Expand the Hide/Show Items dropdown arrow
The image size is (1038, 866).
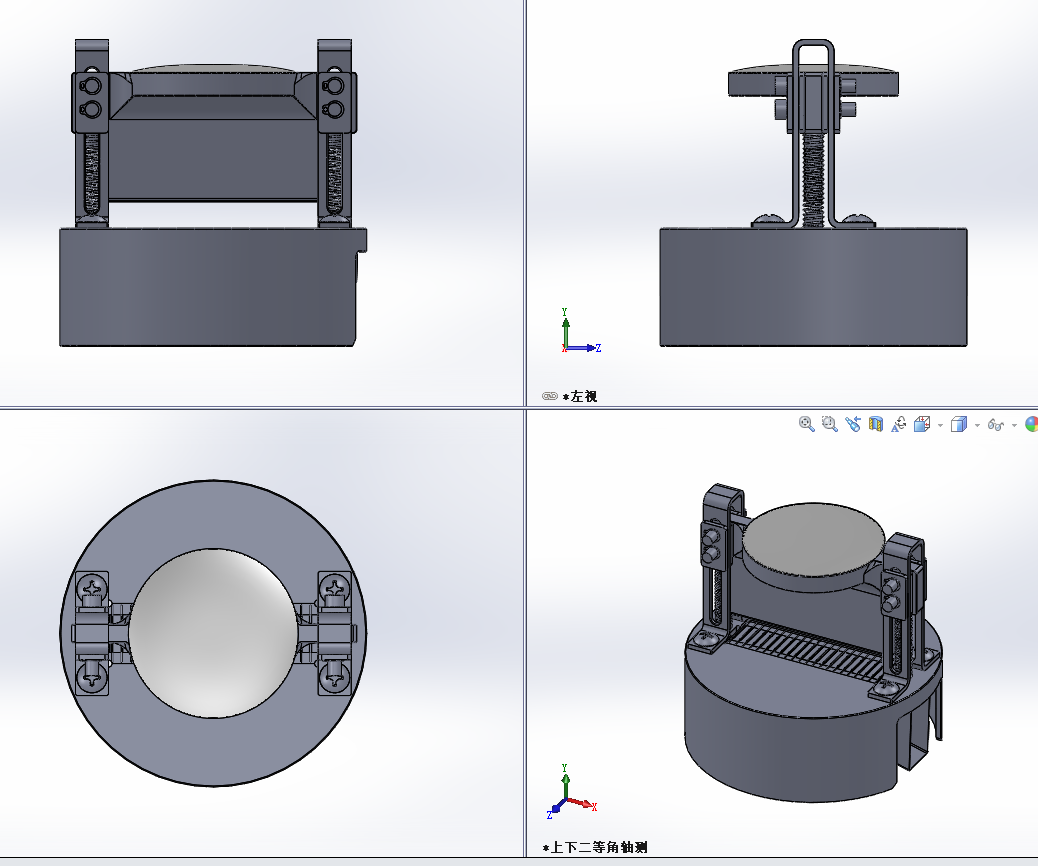(x=1014, y=425)
